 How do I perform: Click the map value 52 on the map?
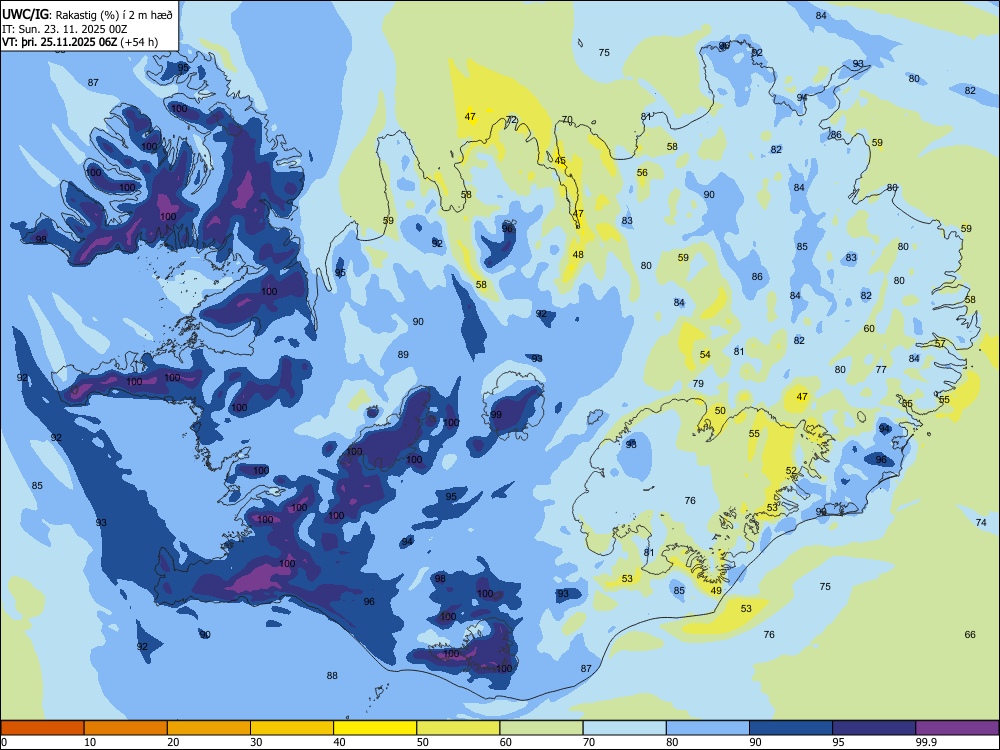791,471
